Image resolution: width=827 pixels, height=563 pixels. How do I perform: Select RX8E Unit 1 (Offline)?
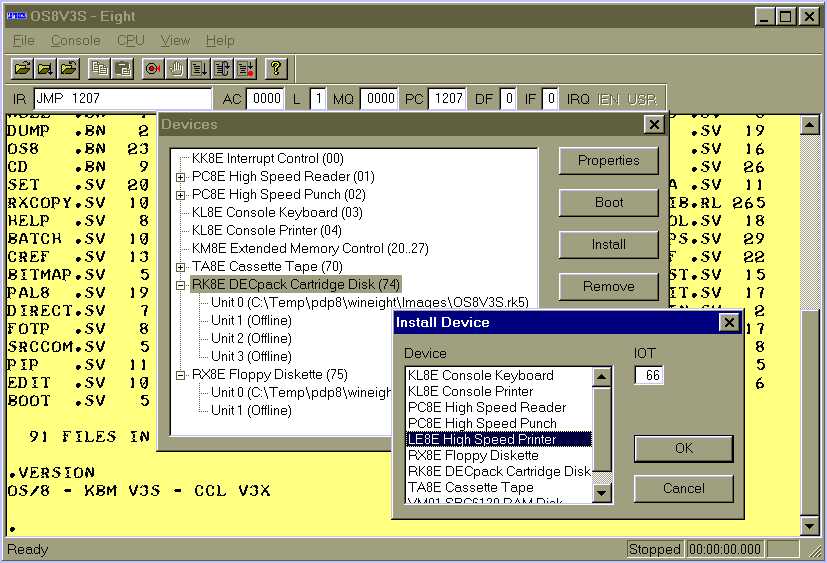point(251,410)
